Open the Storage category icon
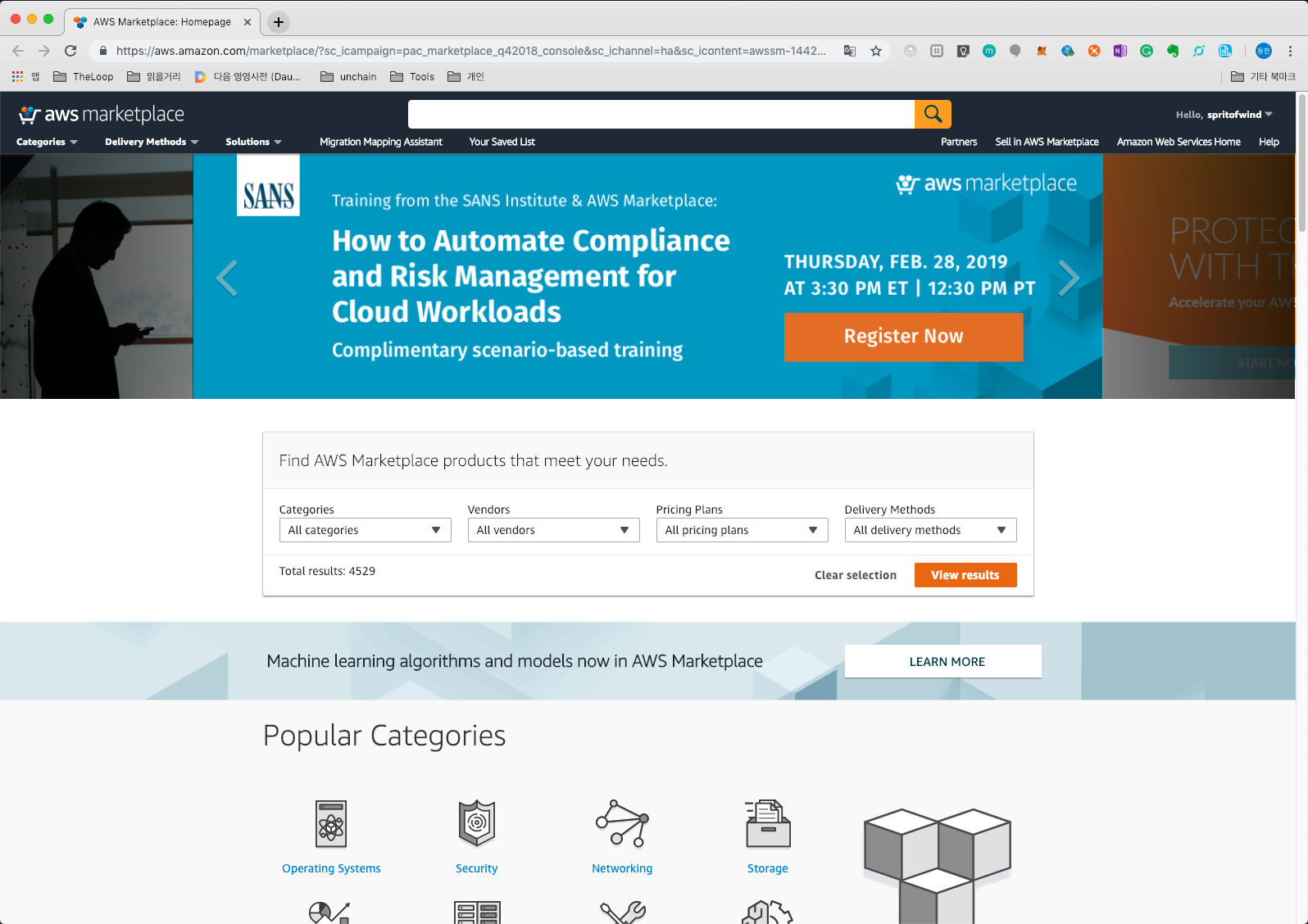The image size is (1308, 924). click(x=768, y=823)
